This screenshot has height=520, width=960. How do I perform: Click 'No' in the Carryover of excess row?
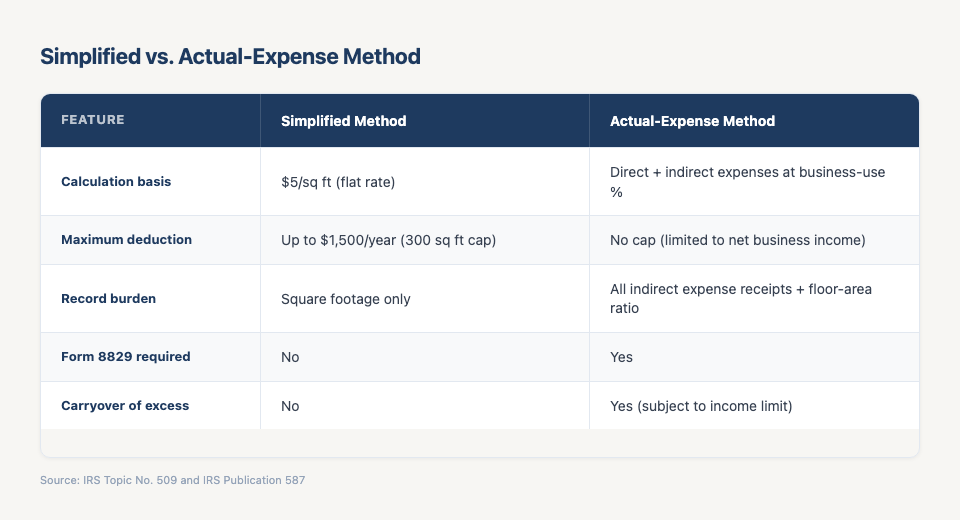(x=290, y=406)
